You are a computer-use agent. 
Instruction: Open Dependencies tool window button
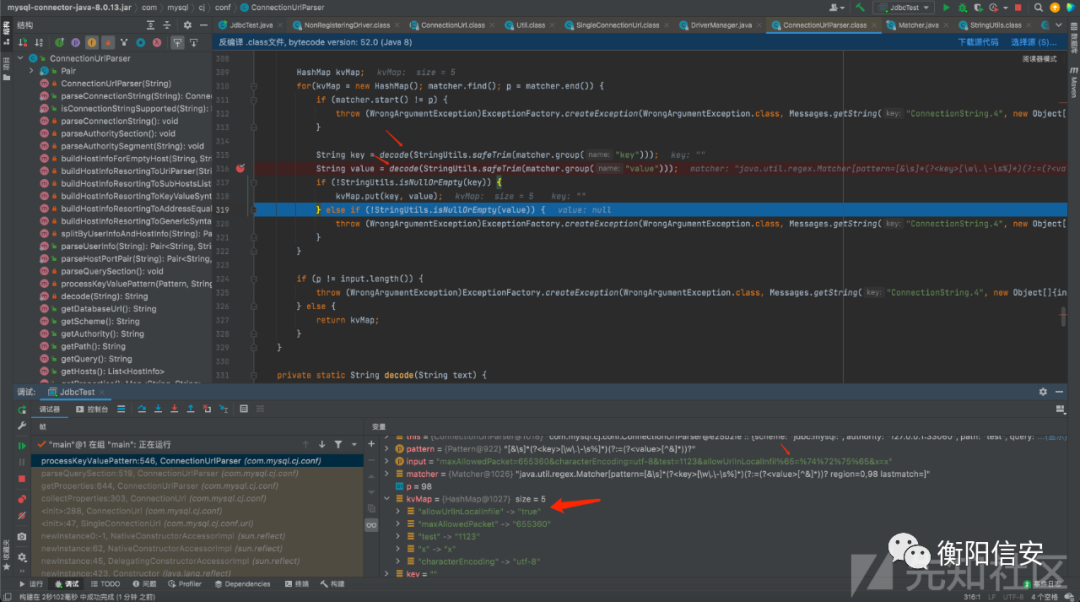coord(242,584)
